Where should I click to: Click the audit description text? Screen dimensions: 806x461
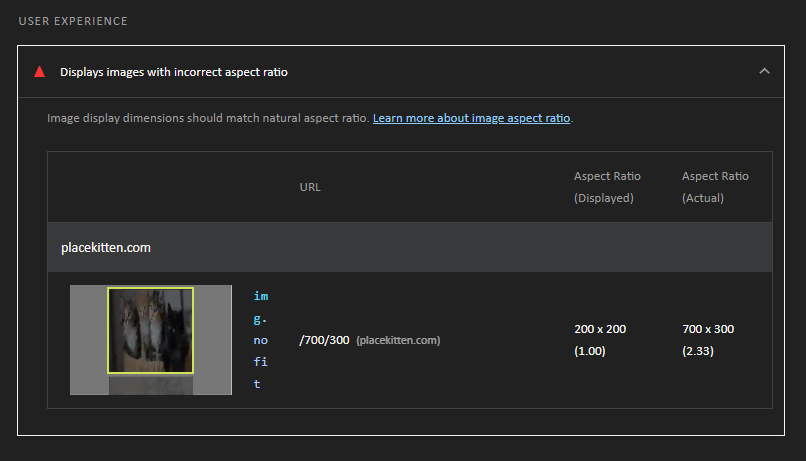click(x=208, y=118)
